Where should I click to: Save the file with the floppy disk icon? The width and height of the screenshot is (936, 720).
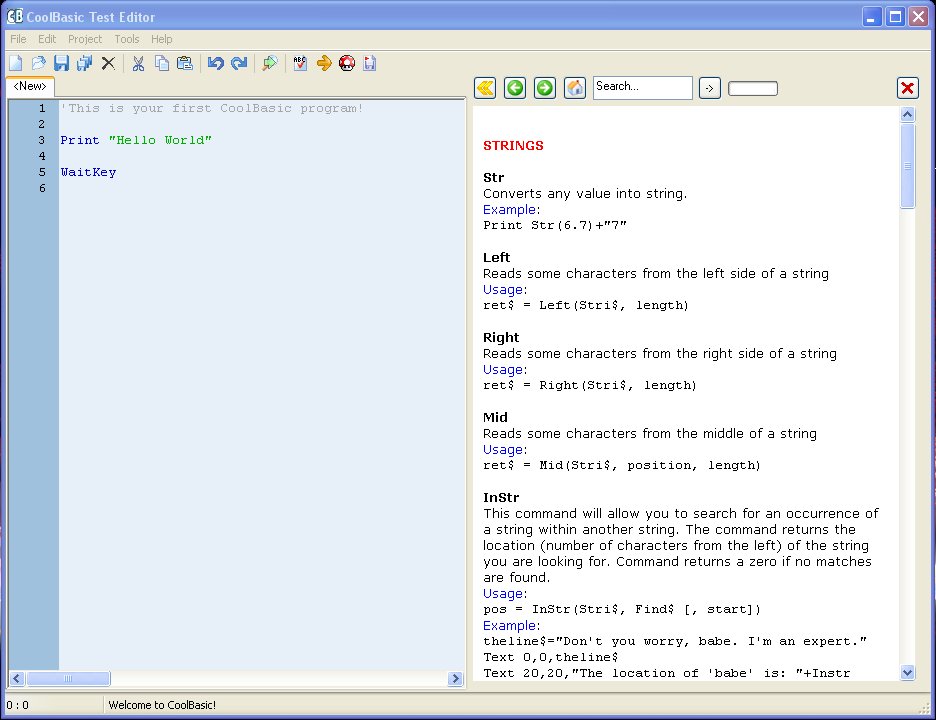[61, 63]
